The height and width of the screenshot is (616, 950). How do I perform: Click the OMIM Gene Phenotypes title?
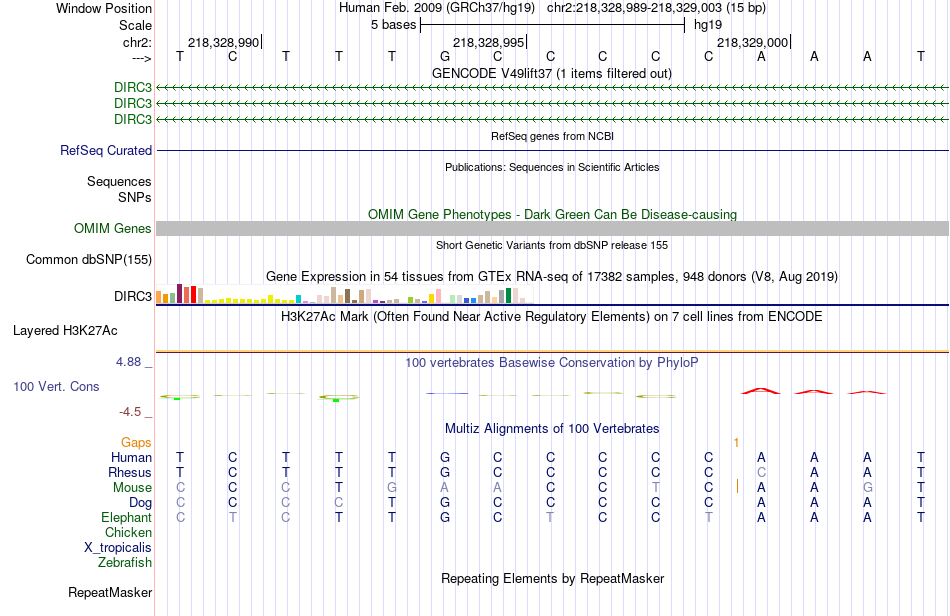[x=553, y=214]
